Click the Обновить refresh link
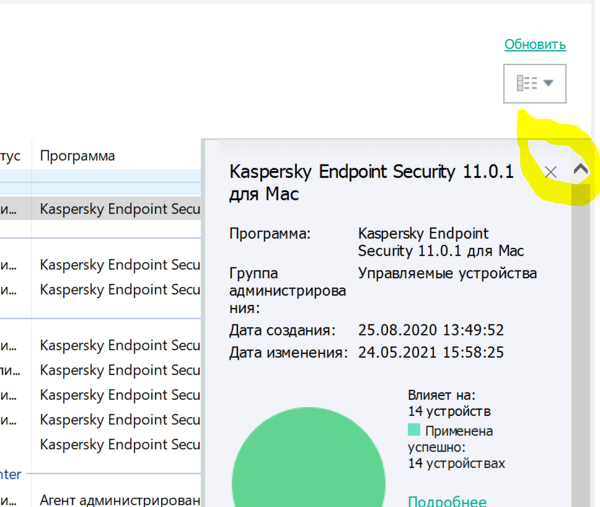Image resolution: width=600 pixels, height=507 pixels. pyautogui.click(x=535, y=45)
